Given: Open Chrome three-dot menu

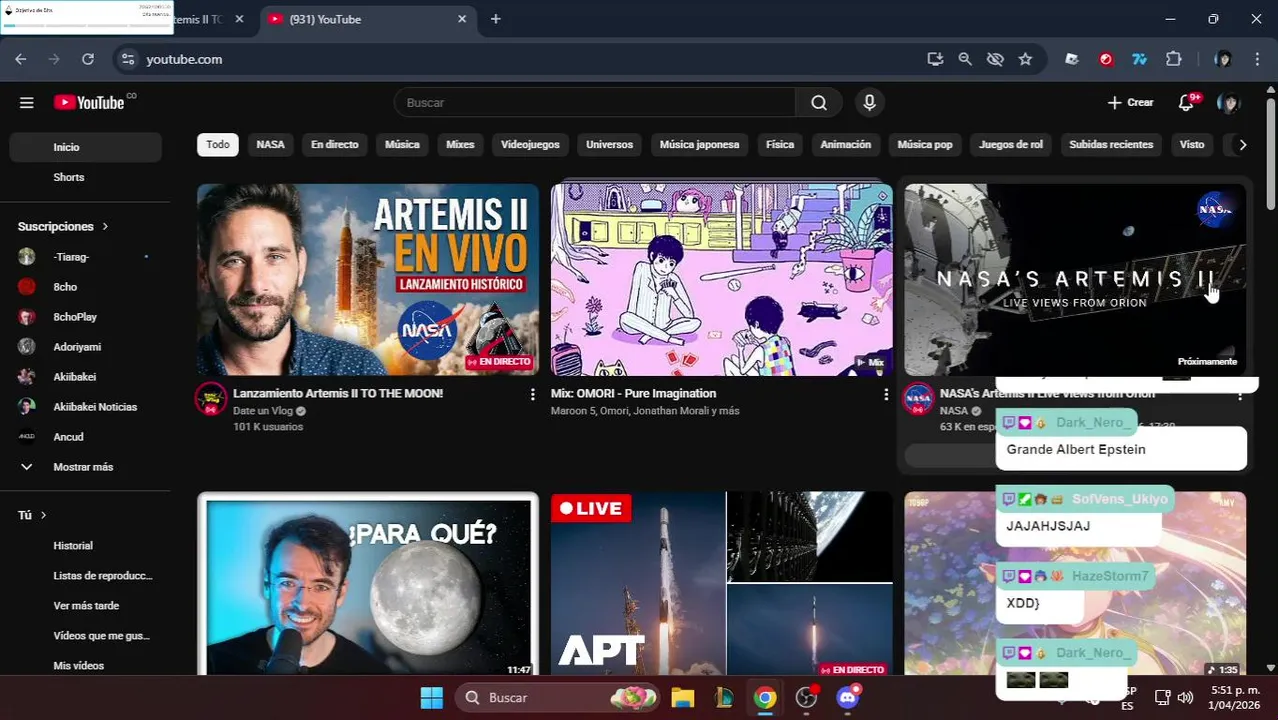Looking at the screenshot, I should point(1257,59).
